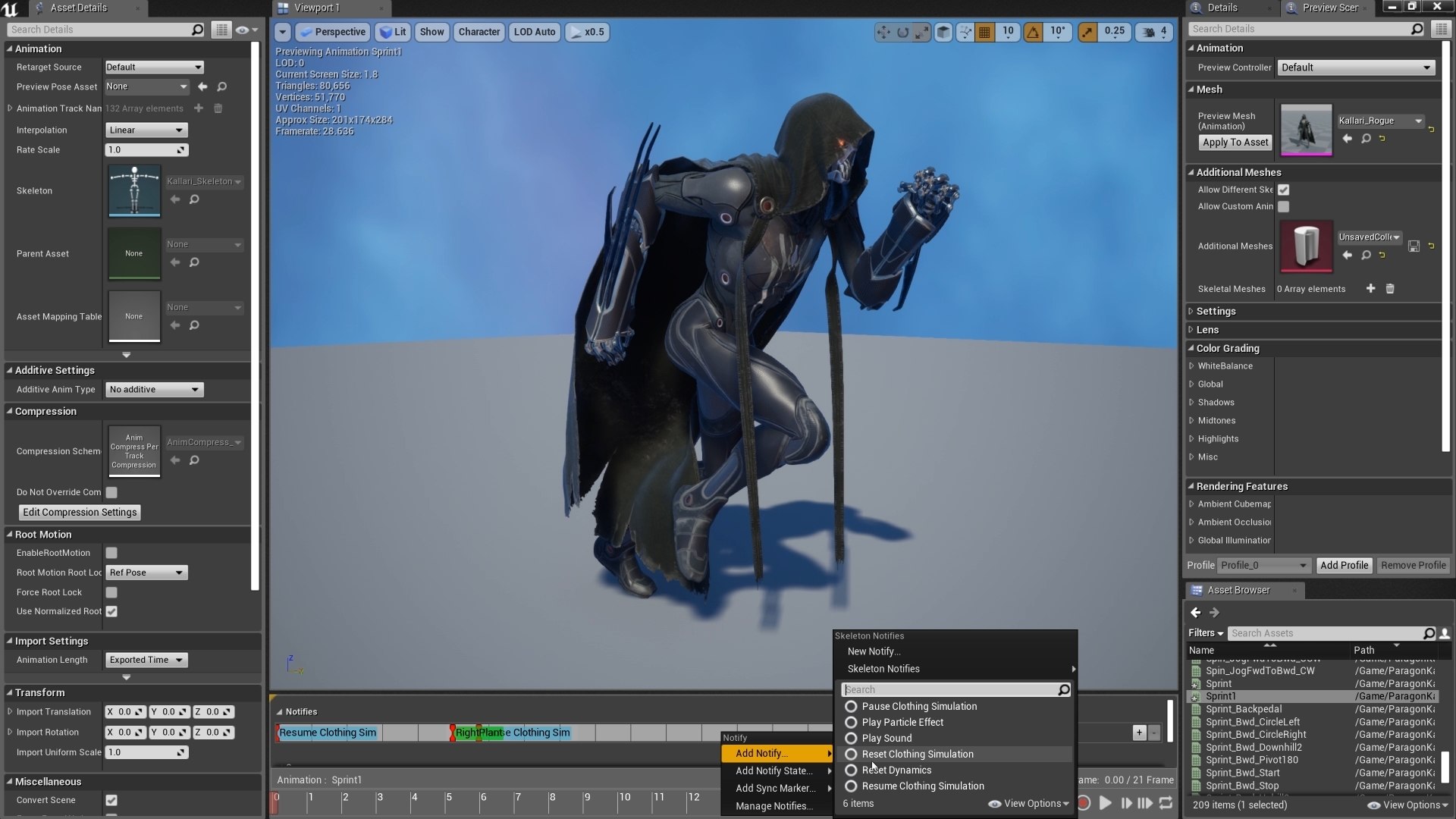Click Add Notify State menu item
Screen dimensions: 1456x819
[x=776, y=770]
